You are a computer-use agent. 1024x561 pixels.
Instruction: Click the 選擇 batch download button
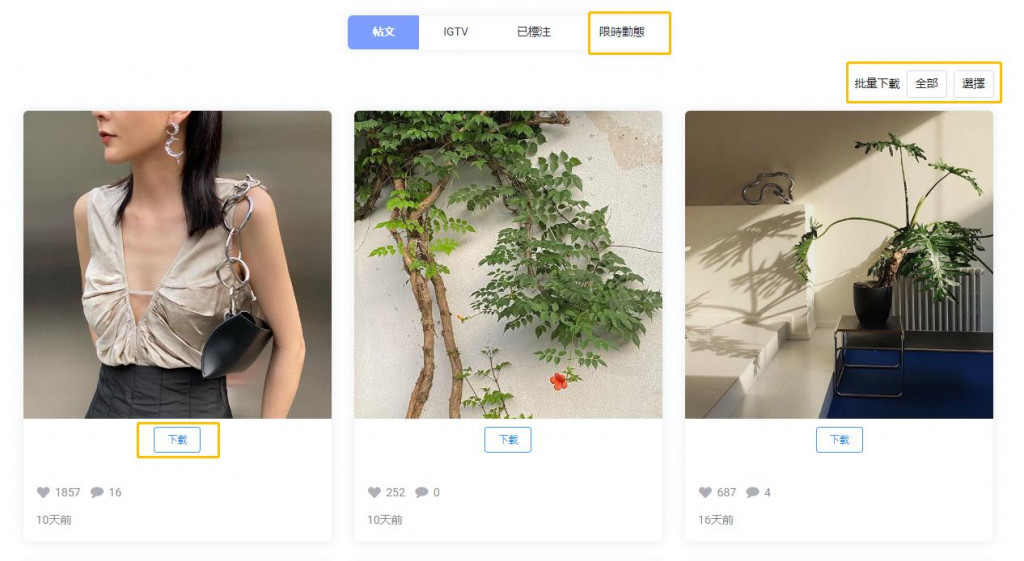973,84
